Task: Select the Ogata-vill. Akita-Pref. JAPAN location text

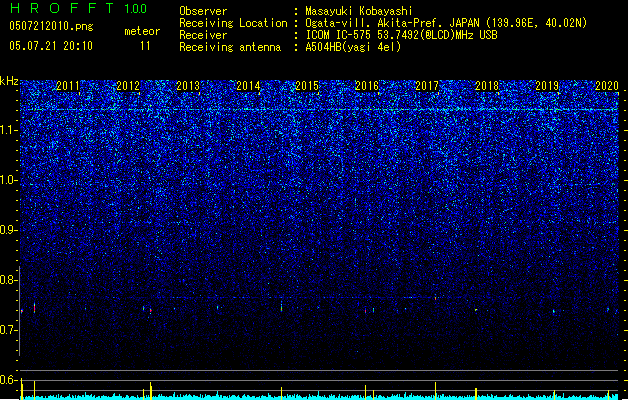Action: pyautogui.click(x=446, y=23)
